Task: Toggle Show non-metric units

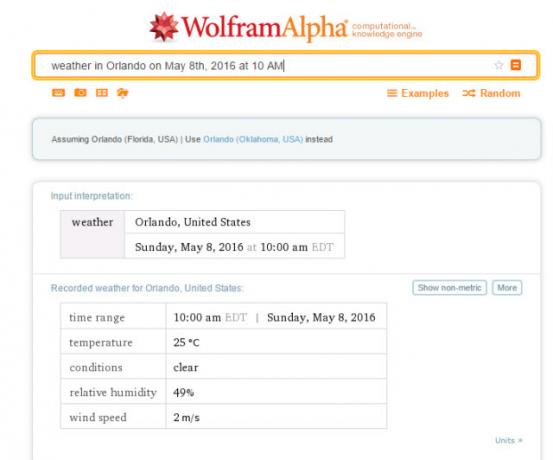Action: [449, 288]
